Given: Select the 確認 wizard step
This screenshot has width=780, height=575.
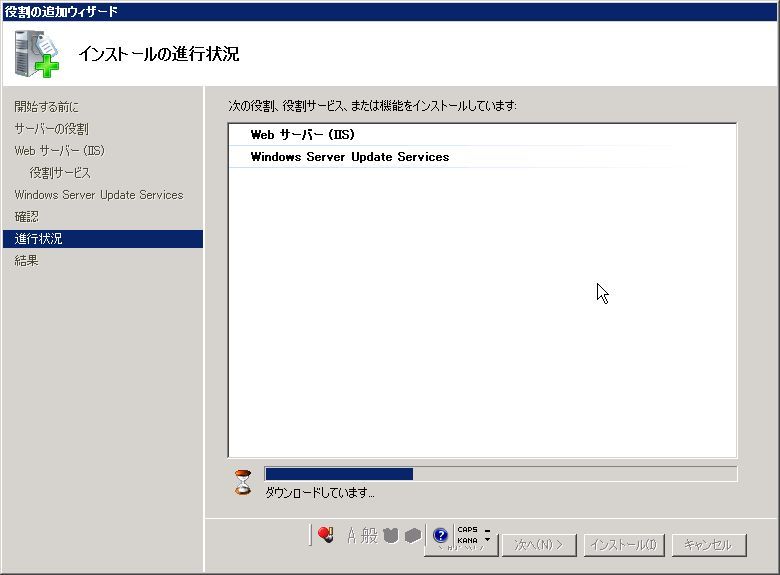Looking at the screenshot, I should point(26,216).
